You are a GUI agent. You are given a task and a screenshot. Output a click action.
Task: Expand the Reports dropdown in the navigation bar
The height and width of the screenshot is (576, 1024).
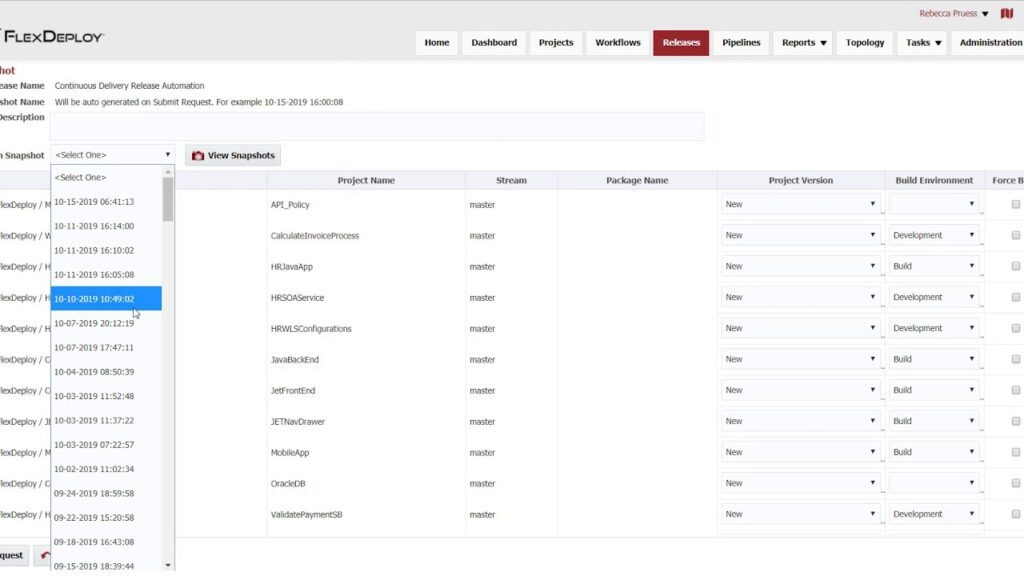(x=802, y=42)
